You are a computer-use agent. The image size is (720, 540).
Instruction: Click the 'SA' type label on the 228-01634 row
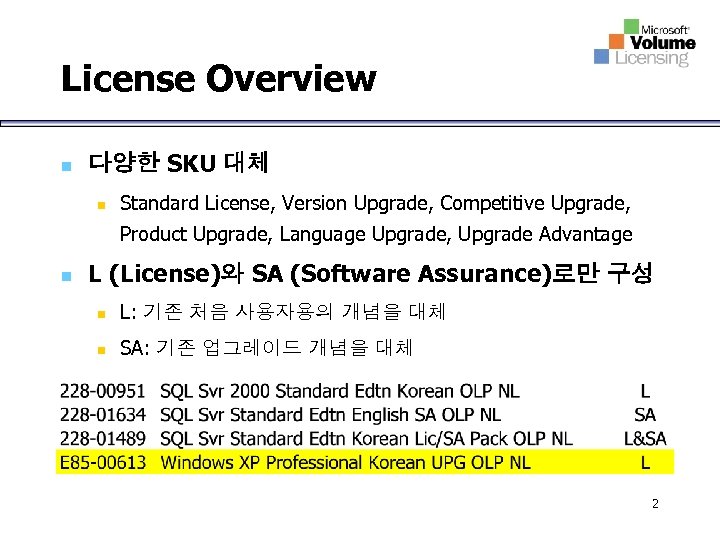[x=645, y=415]
